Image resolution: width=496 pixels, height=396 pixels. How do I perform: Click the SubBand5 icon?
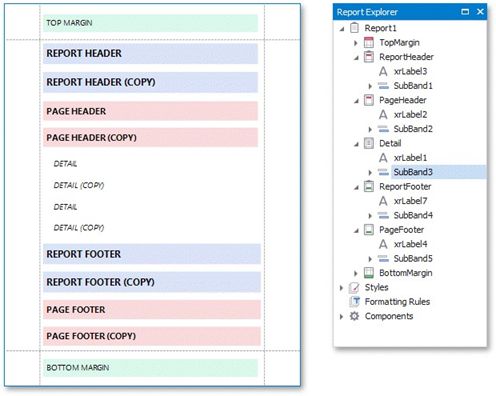383,258
